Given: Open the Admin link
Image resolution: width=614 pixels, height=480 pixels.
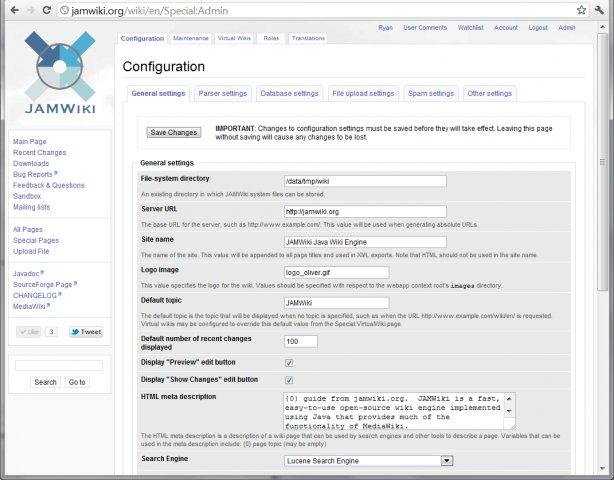Looking at the screenshot, I should point(567,28).
